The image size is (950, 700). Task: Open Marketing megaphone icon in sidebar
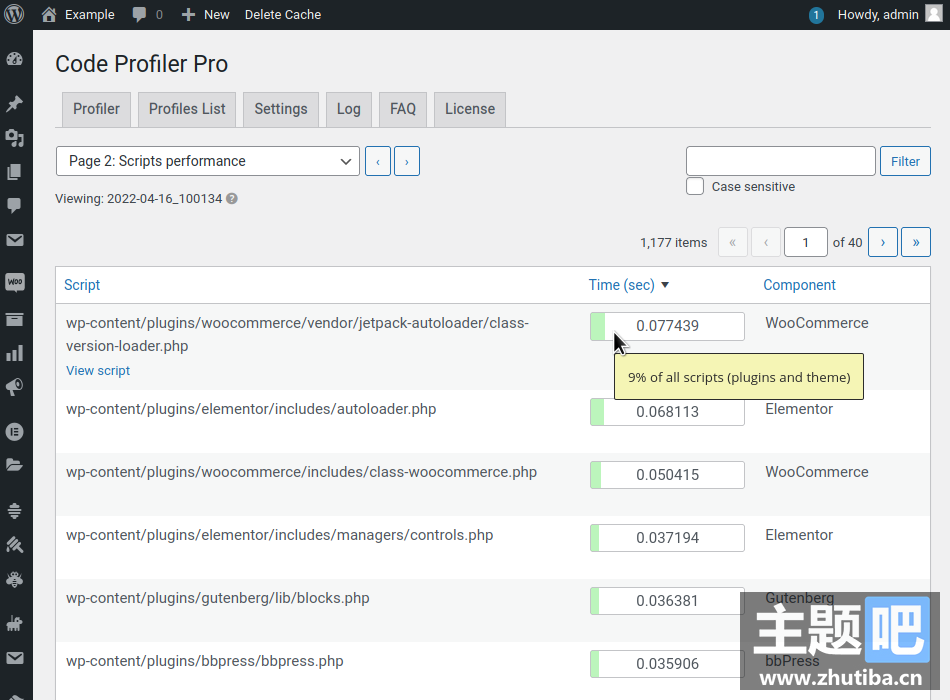pos(14,387)
